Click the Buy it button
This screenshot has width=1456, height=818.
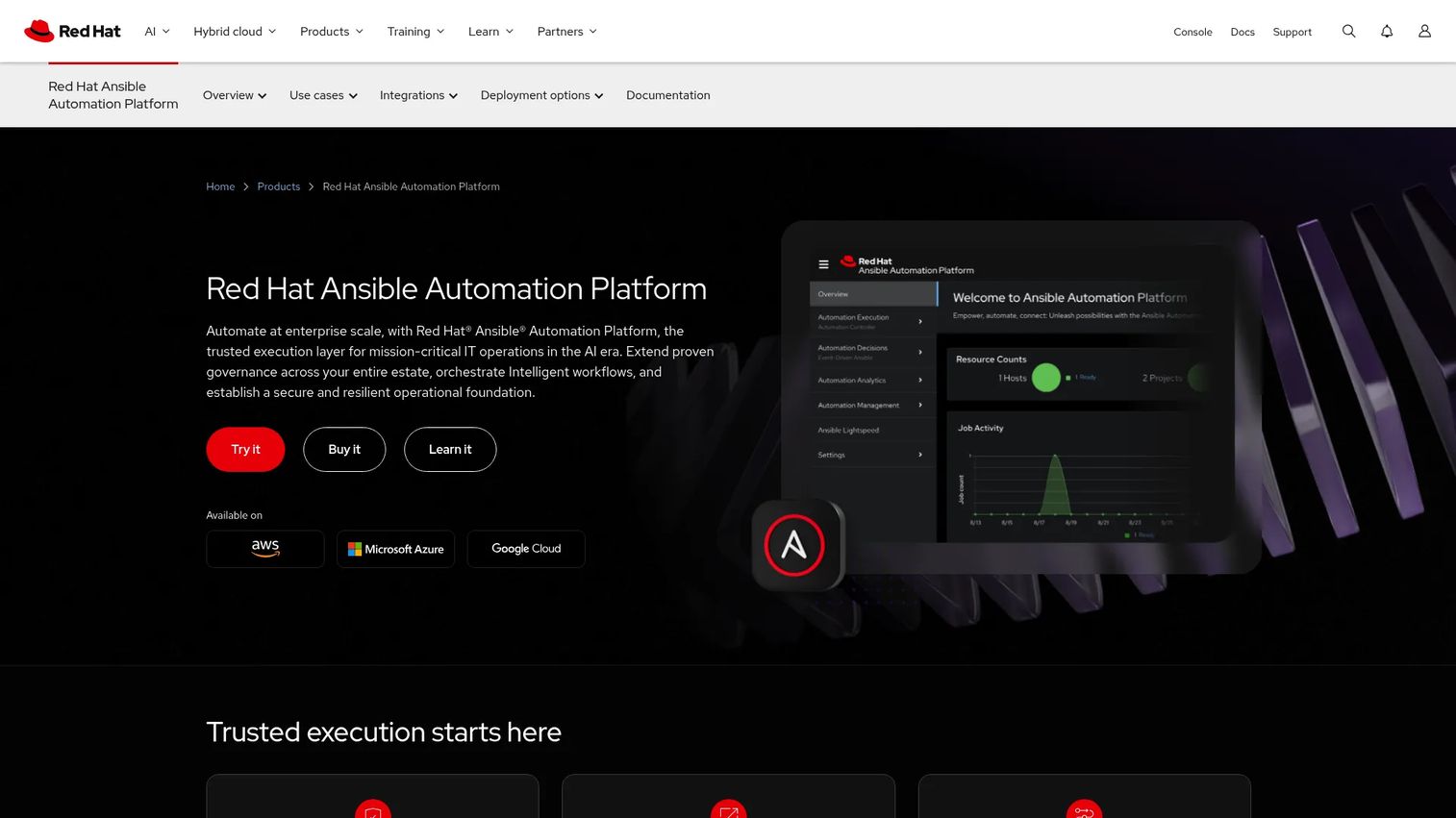click(x=344, y=449)
